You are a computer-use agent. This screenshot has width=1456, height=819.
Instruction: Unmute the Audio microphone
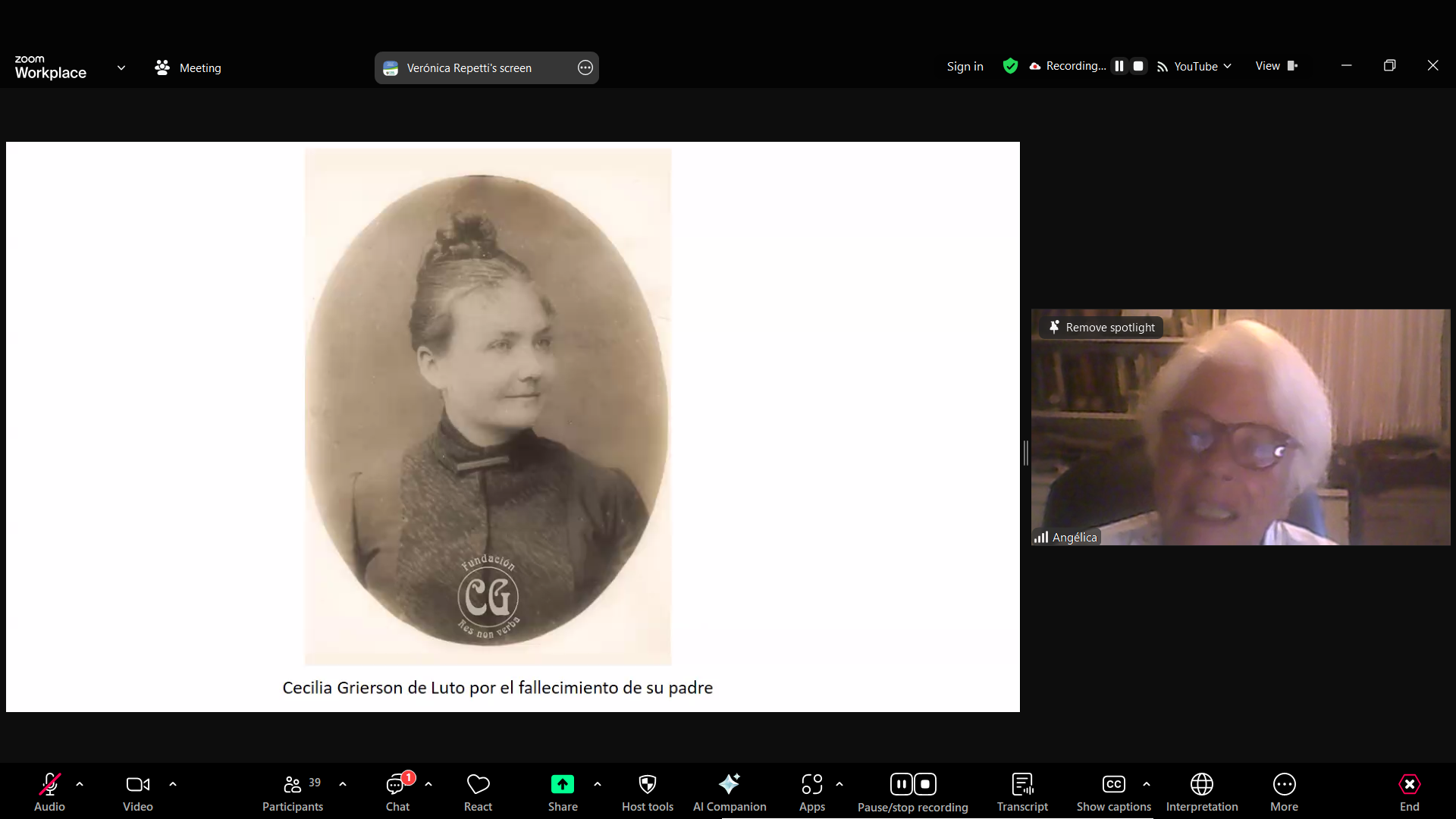point(49,791)
